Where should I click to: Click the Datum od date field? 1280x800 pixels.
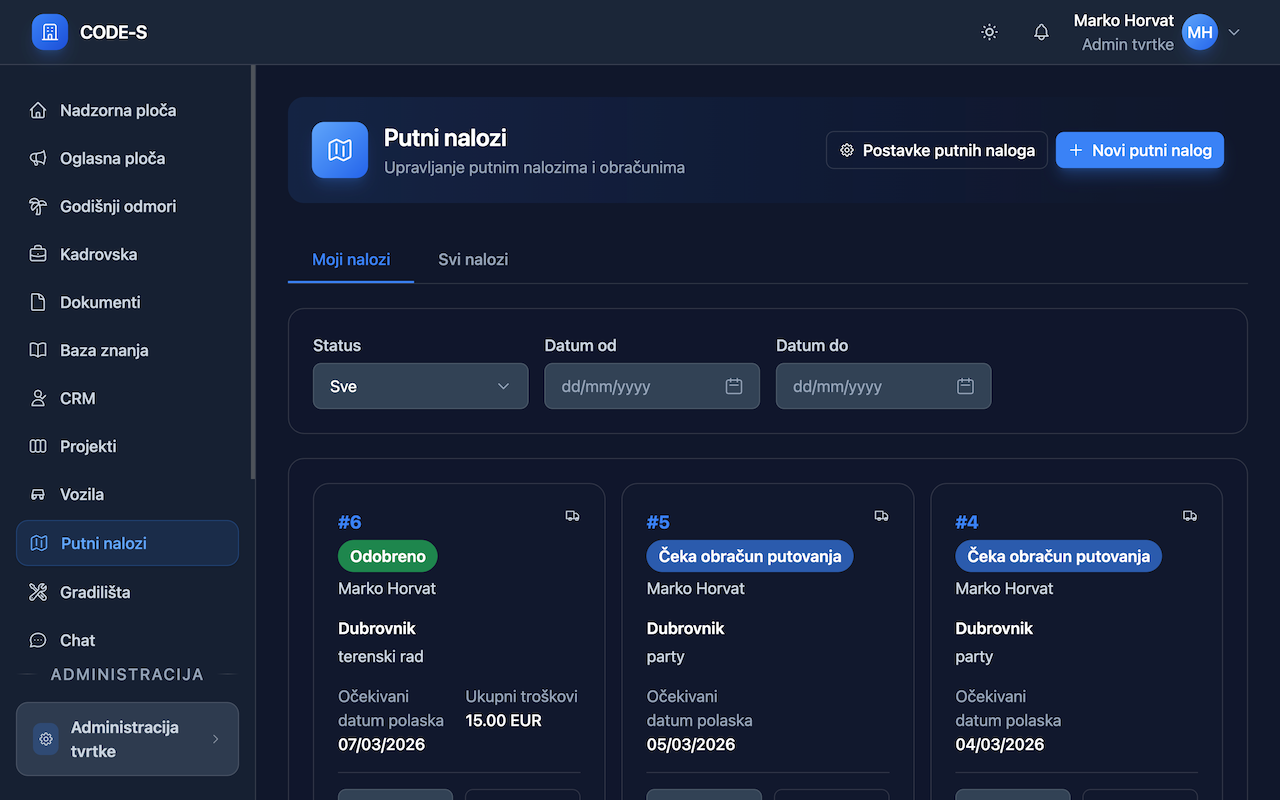coord(635,386)
